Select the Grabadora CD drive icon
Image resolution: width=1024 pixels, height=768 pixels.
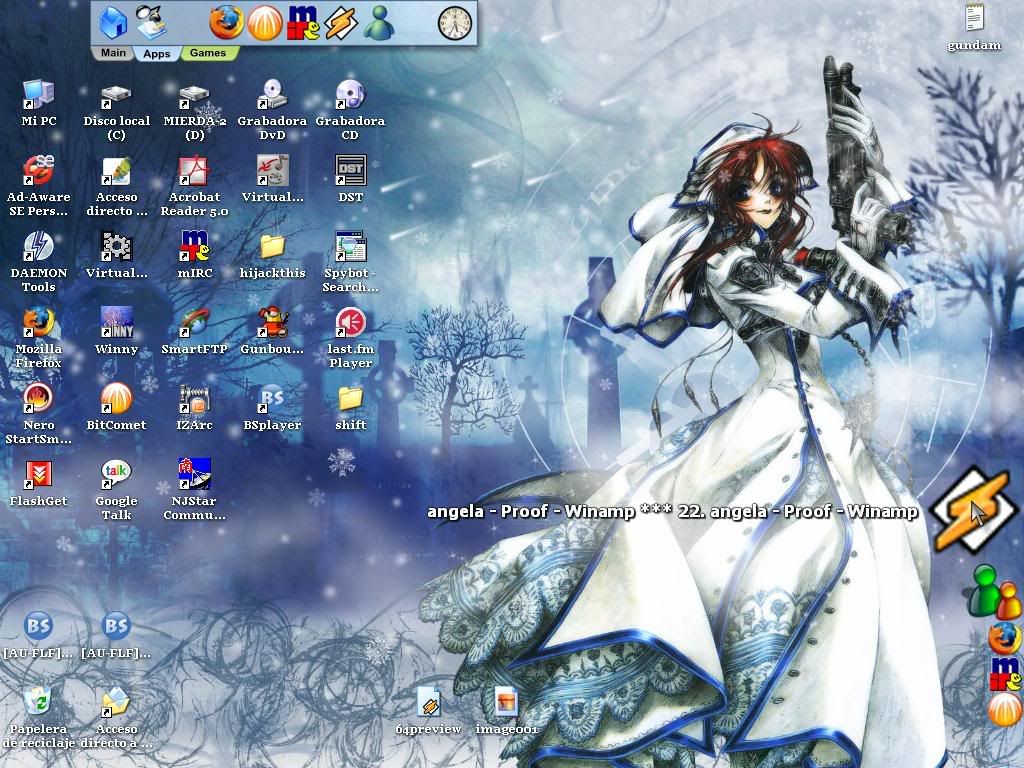click(350, 110)
